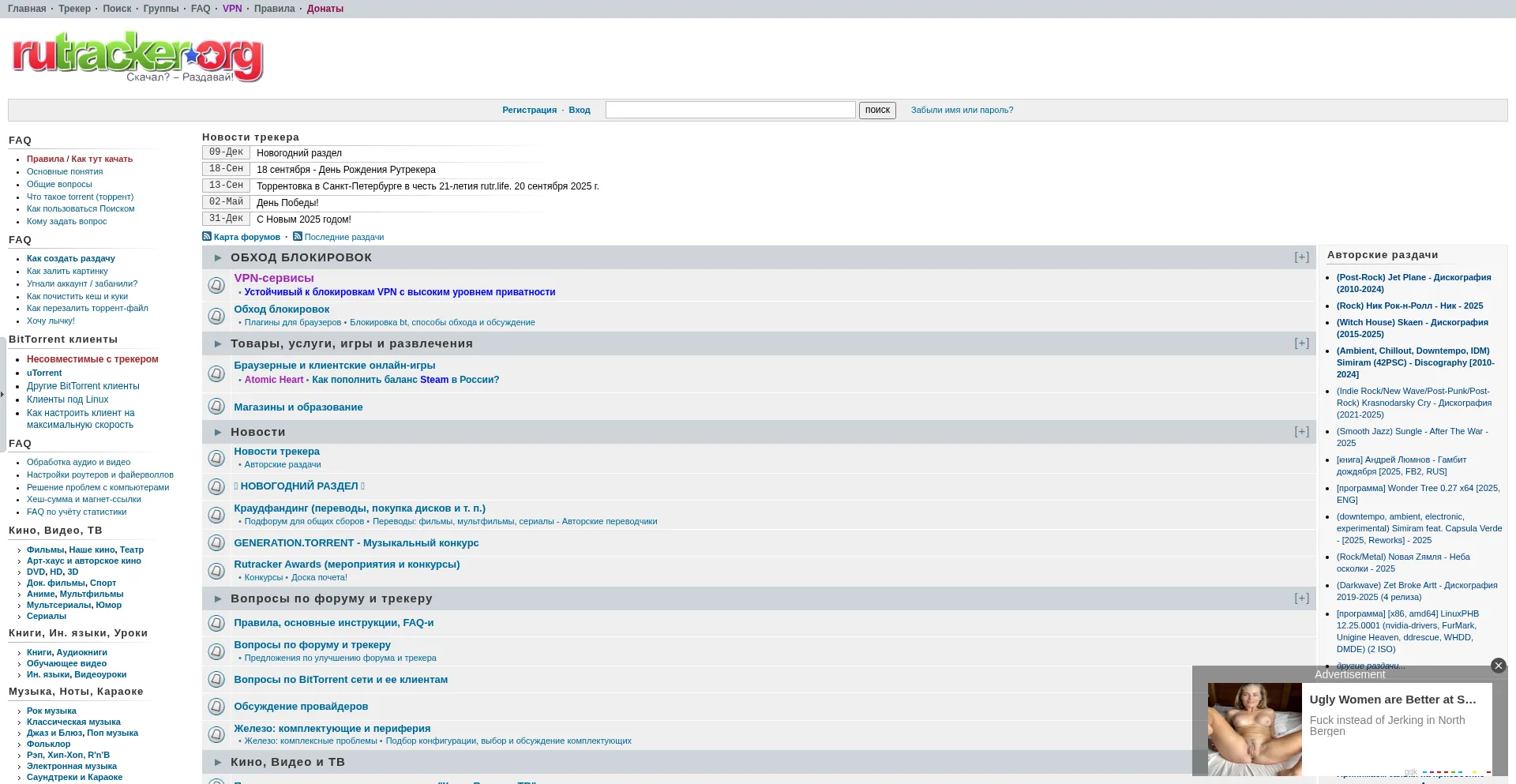Viewport: 1516px width, 784px height.
Task: Collapse the Товары, услуги, игры category arrow
Action: point(218,344)
